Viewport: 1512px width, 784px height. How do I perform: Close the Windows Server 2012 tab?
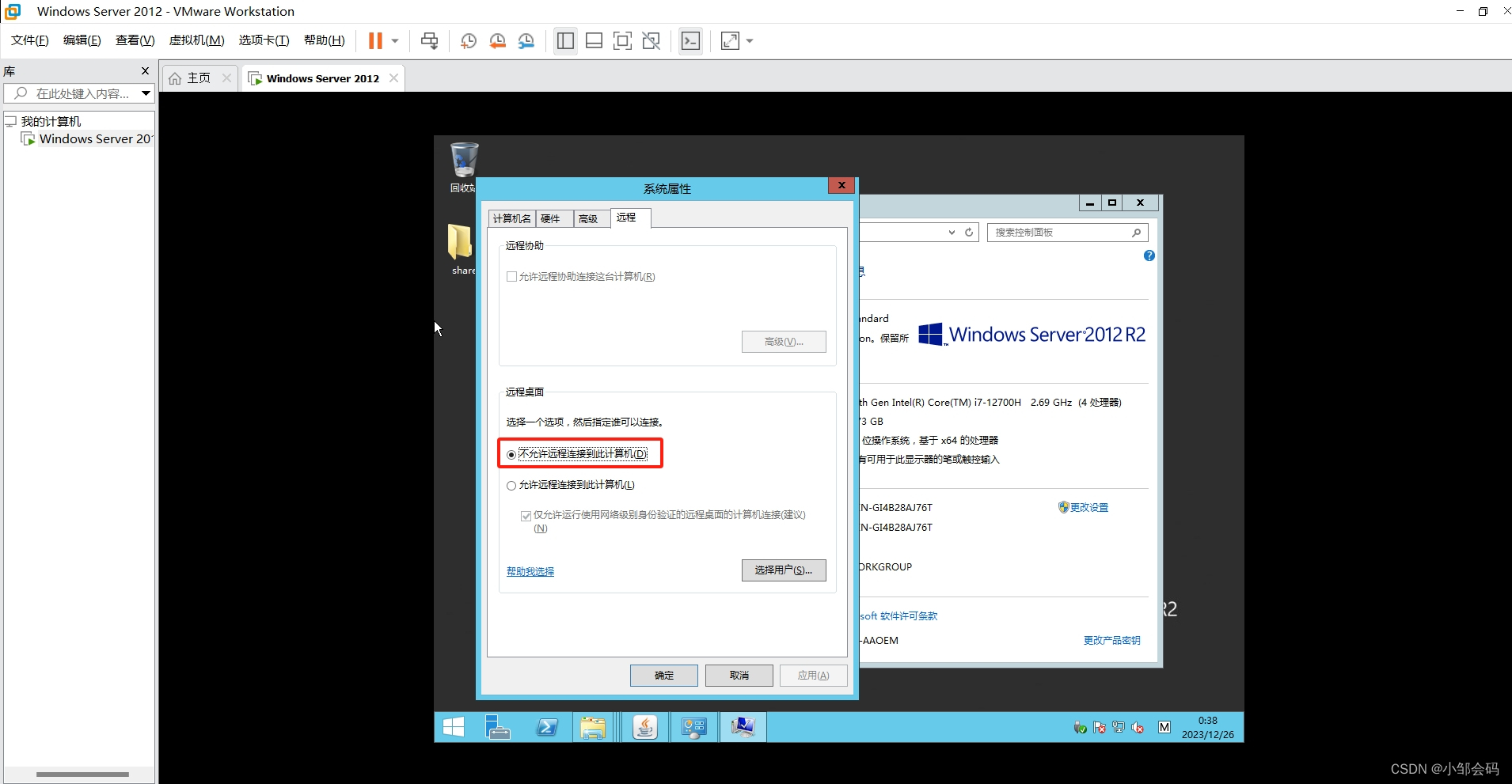coord(393,78)
